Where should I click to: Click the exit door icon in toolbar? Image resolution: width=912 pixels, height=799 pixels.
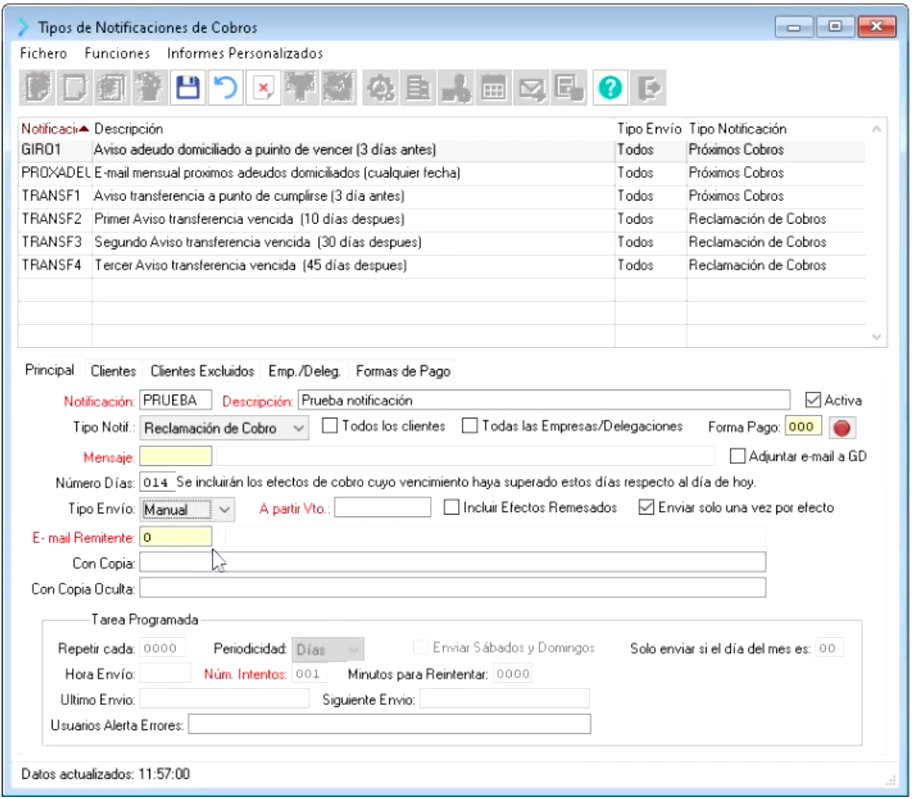pyautogui.click(x=648, y=89)
